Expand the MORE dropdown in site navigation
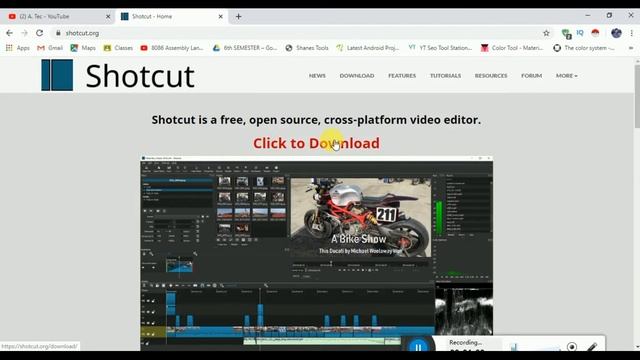 pos(567,76)
